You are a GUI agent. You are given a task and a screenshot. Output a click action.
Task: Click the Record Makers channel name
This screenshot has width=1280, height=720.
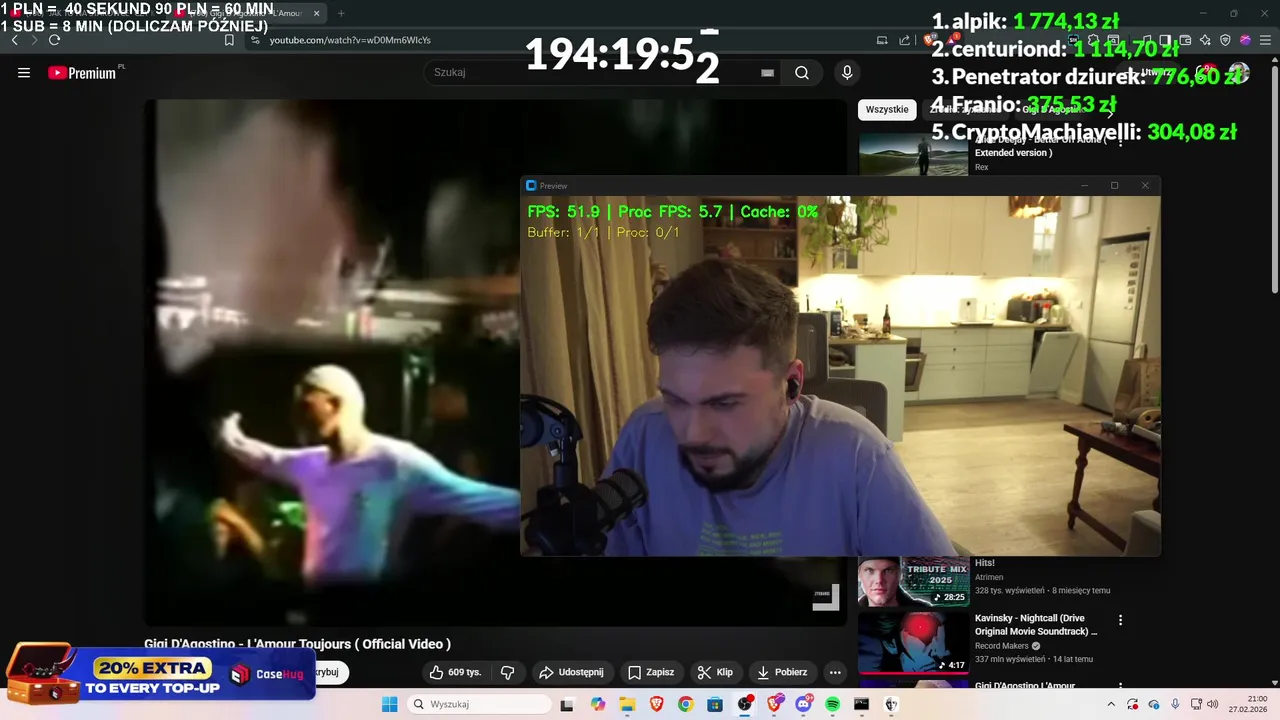[1002, 646]
